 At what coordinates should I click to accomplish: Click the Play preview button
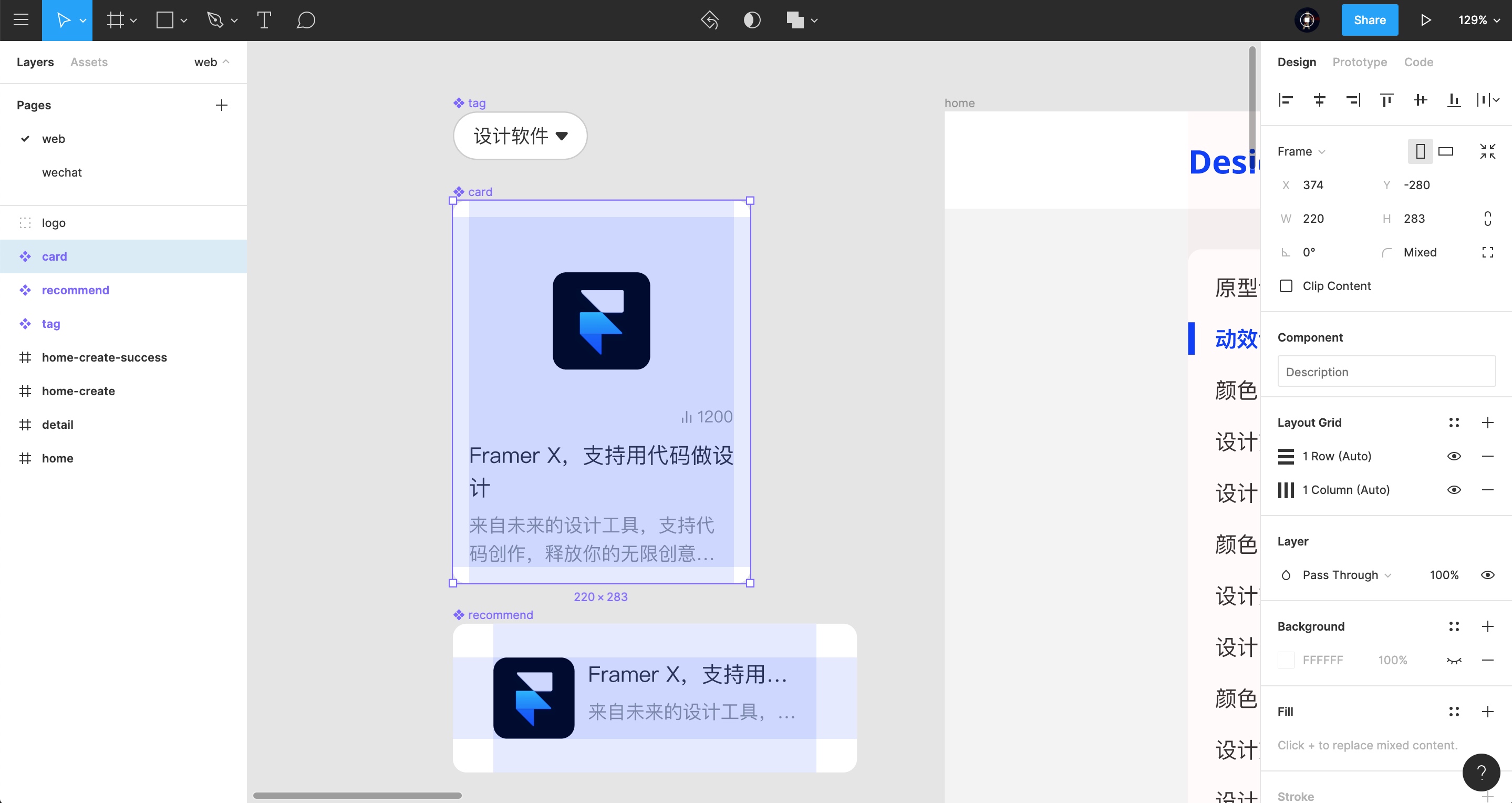[x=1425, y=20]
